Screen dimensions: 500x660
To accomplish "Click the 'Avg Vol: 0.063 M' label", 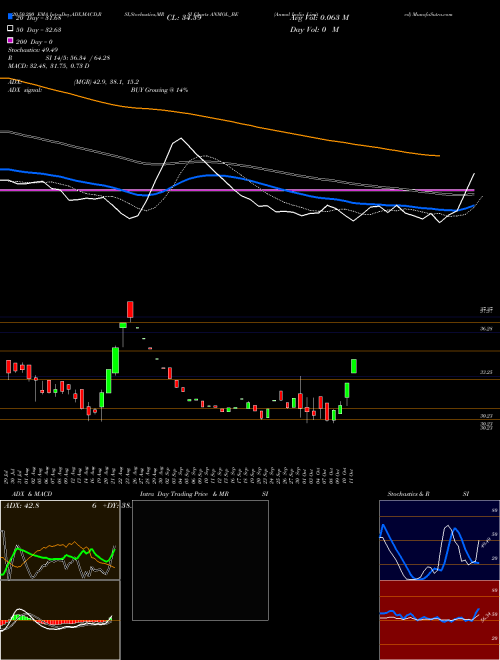I will pyautogui.click(x=319, y=18).
